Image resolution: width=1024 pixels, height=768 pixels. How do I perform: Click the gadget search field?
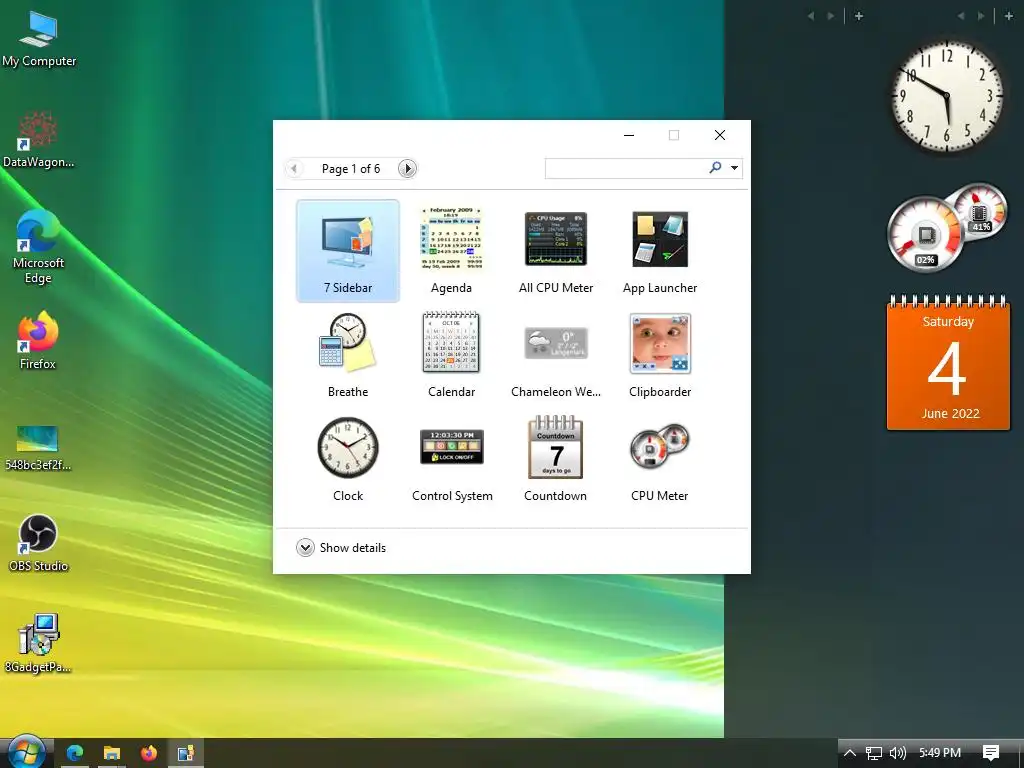click(x=626, y=168)
